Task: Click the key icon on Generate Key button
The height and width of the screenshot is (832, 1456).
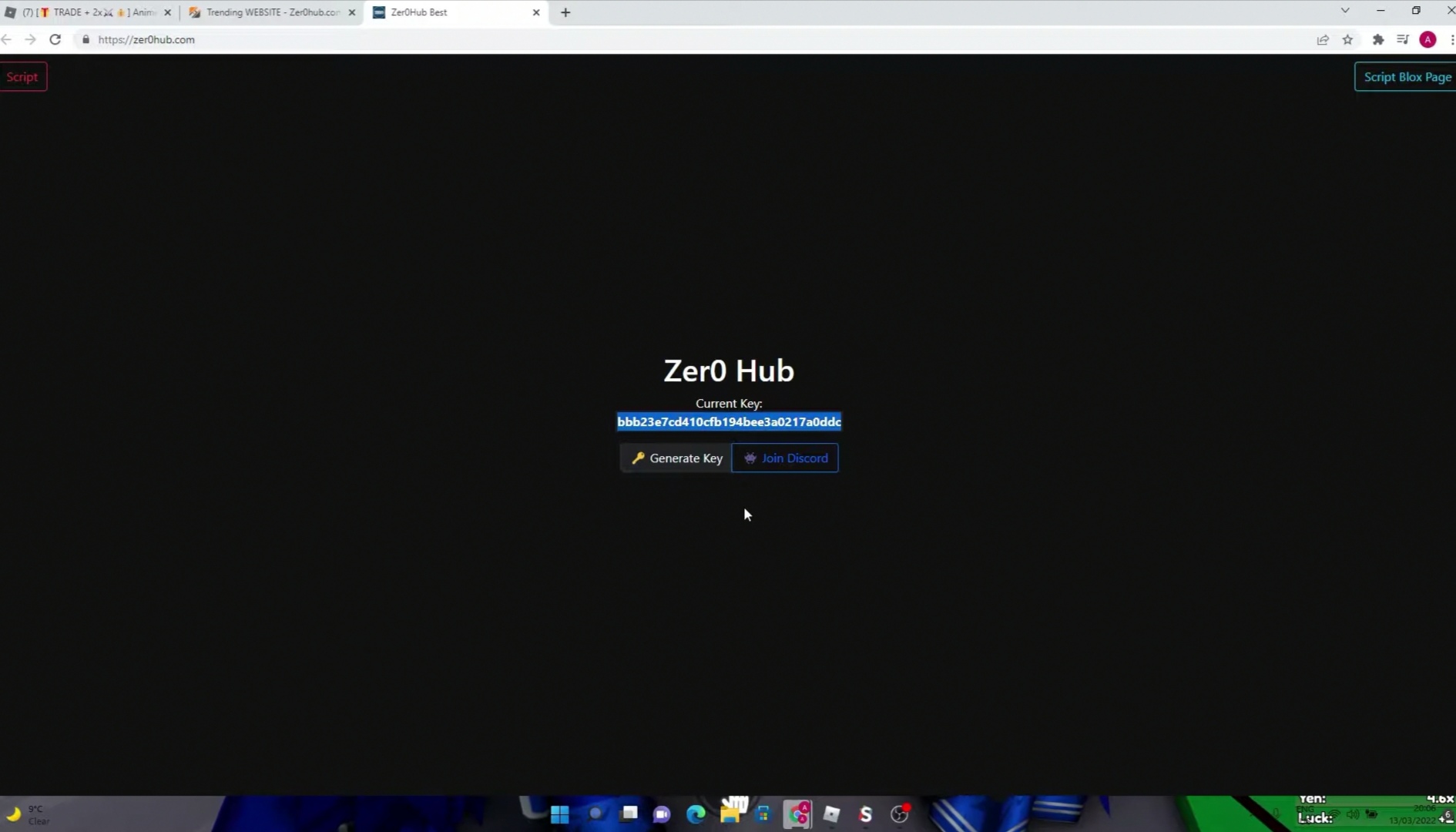Action: point(639,458)
